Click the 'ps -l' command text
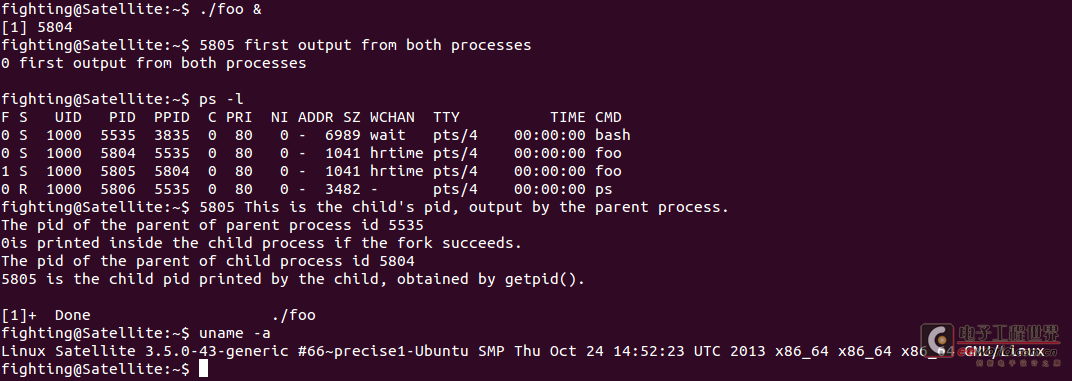The image size is (1072, 381). click(x=221, y=99)
